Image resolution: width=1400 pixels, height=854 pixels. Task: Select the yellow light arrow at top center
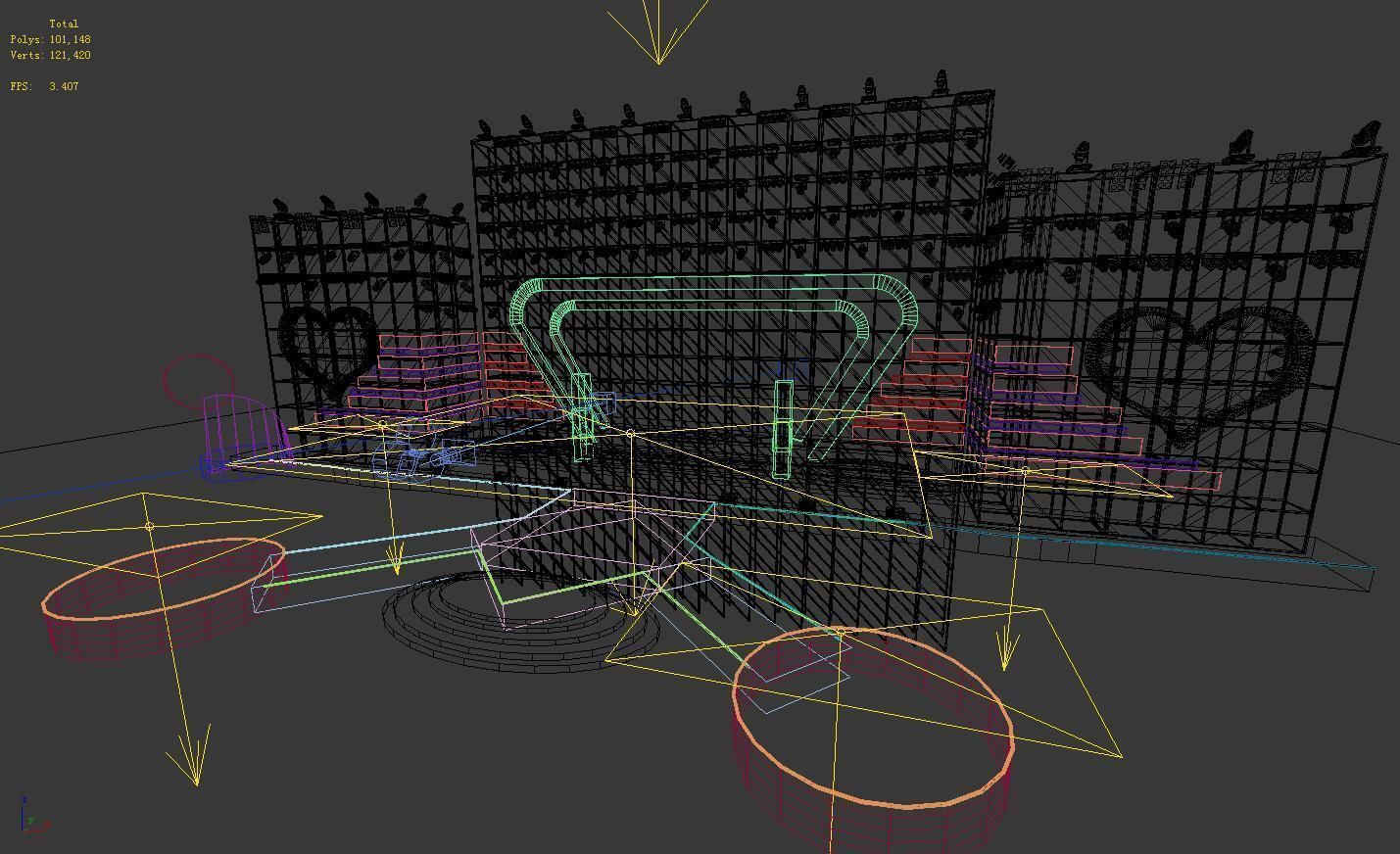[x=658, y=32]
